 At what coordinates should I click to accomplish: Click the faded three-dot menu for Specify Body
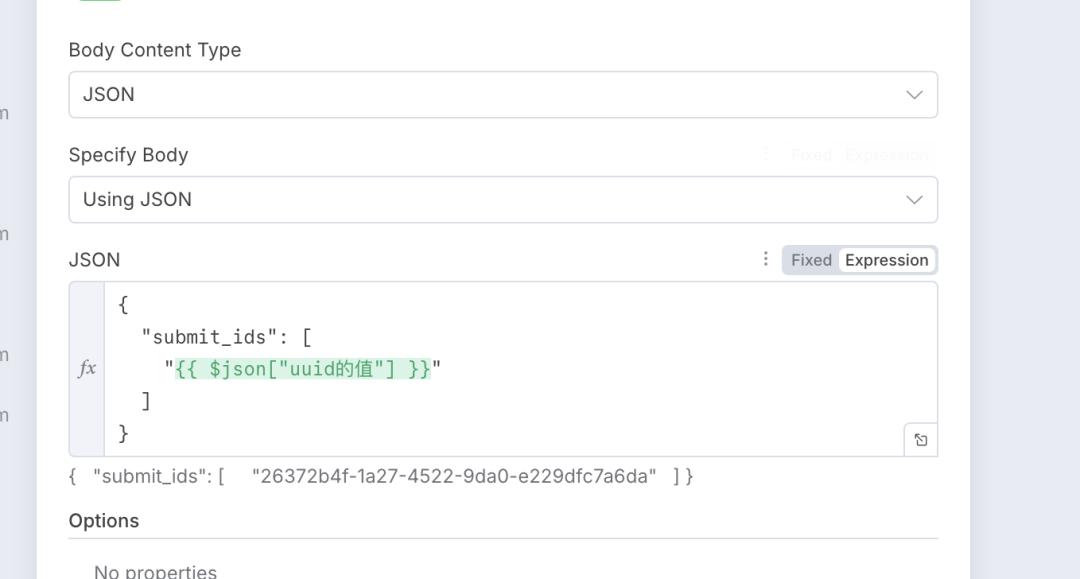[x=766, y=154]
